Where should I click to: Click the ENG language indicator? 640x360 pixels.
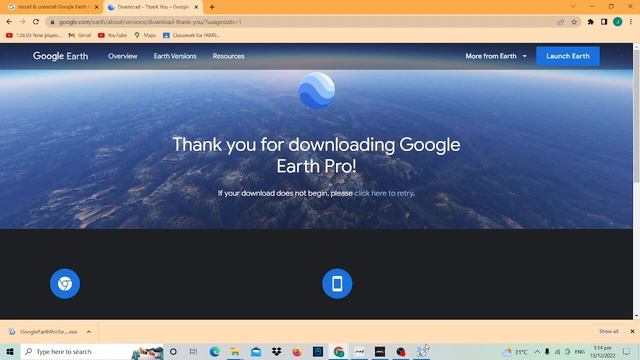pos(580,351)
